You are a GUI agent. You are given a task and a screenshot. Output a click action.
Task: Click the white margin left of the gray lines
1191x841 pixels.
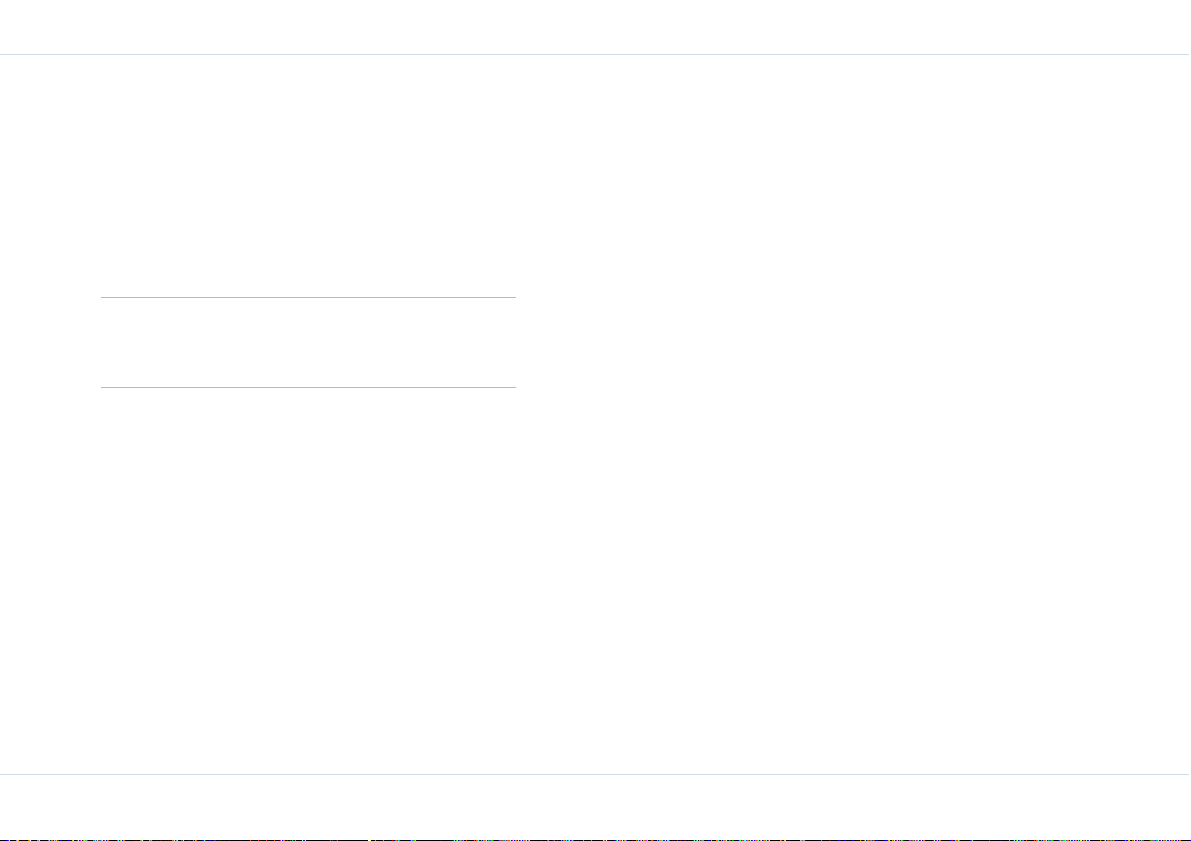click(x=50, y=343)
